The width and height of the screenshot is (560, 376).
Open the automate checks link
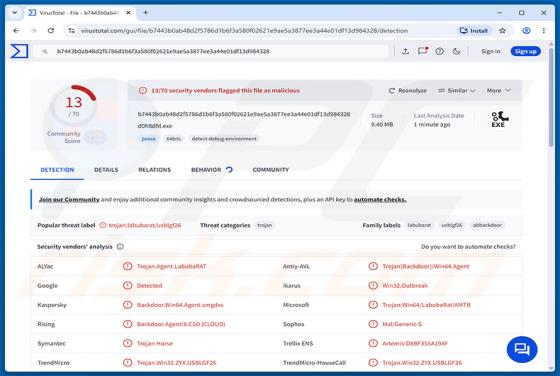(380, 200)
